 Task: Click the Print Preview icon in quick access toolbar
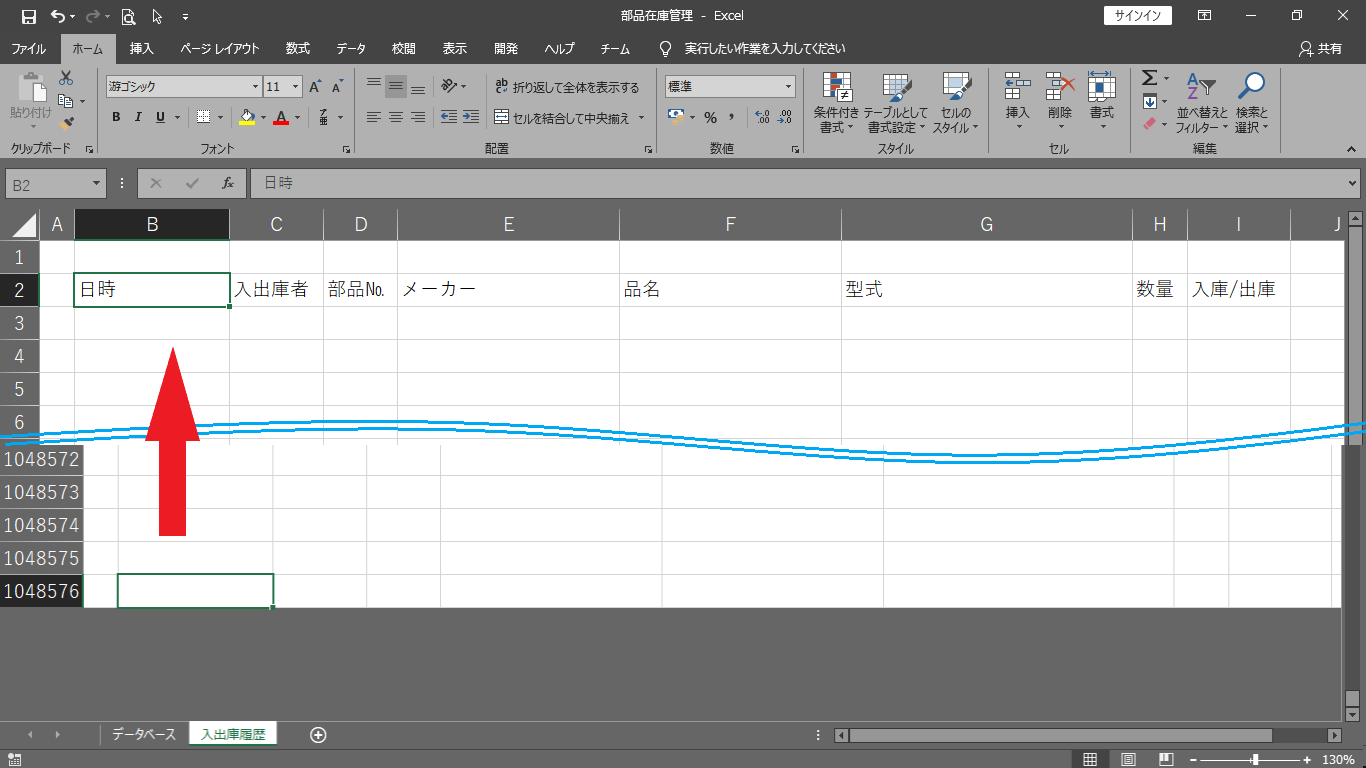pyautogui.click(x=128, y=16)
